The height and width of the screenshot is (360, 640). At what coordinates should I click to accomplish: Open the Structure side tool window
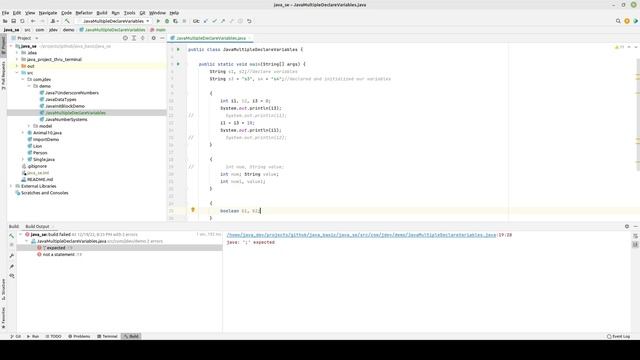point(3,289)
